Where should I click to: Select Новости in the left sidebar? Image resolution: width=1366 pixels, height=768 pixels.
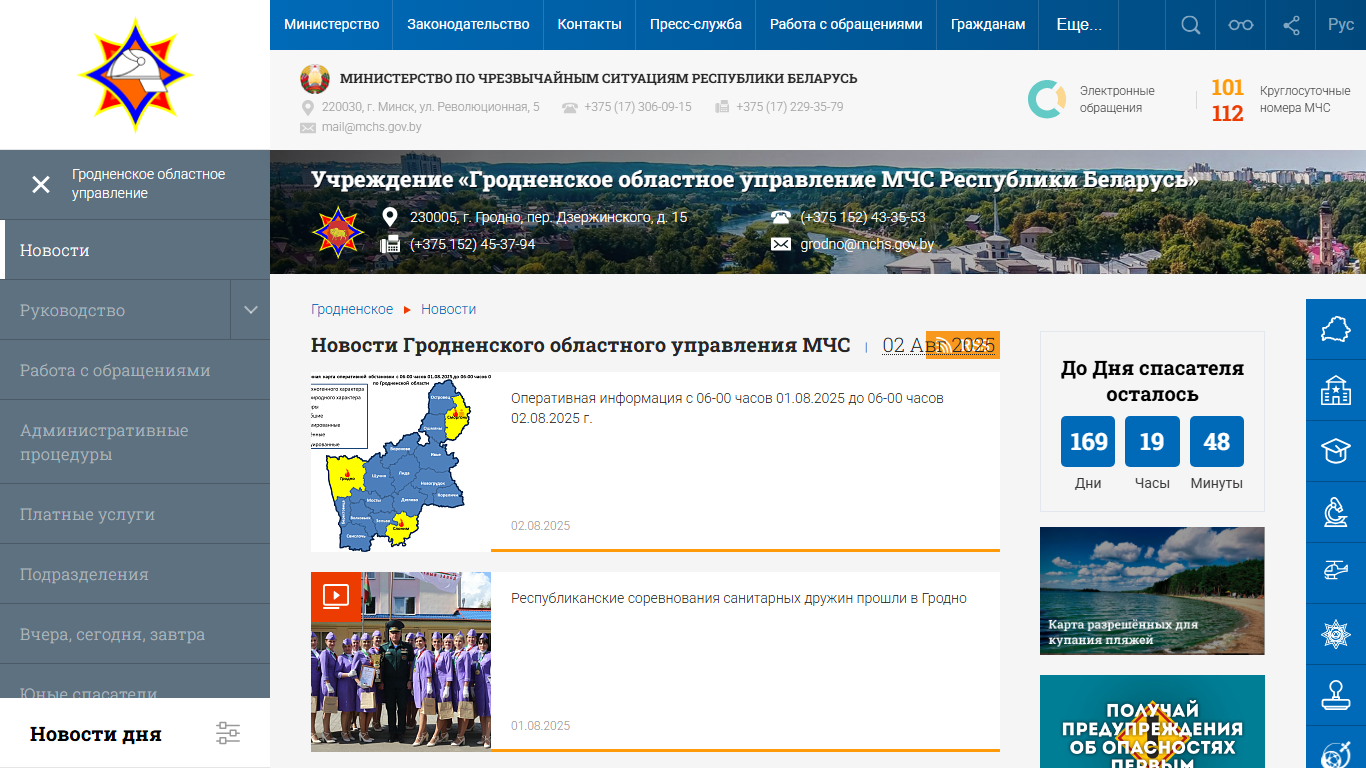tap(135, 250)
